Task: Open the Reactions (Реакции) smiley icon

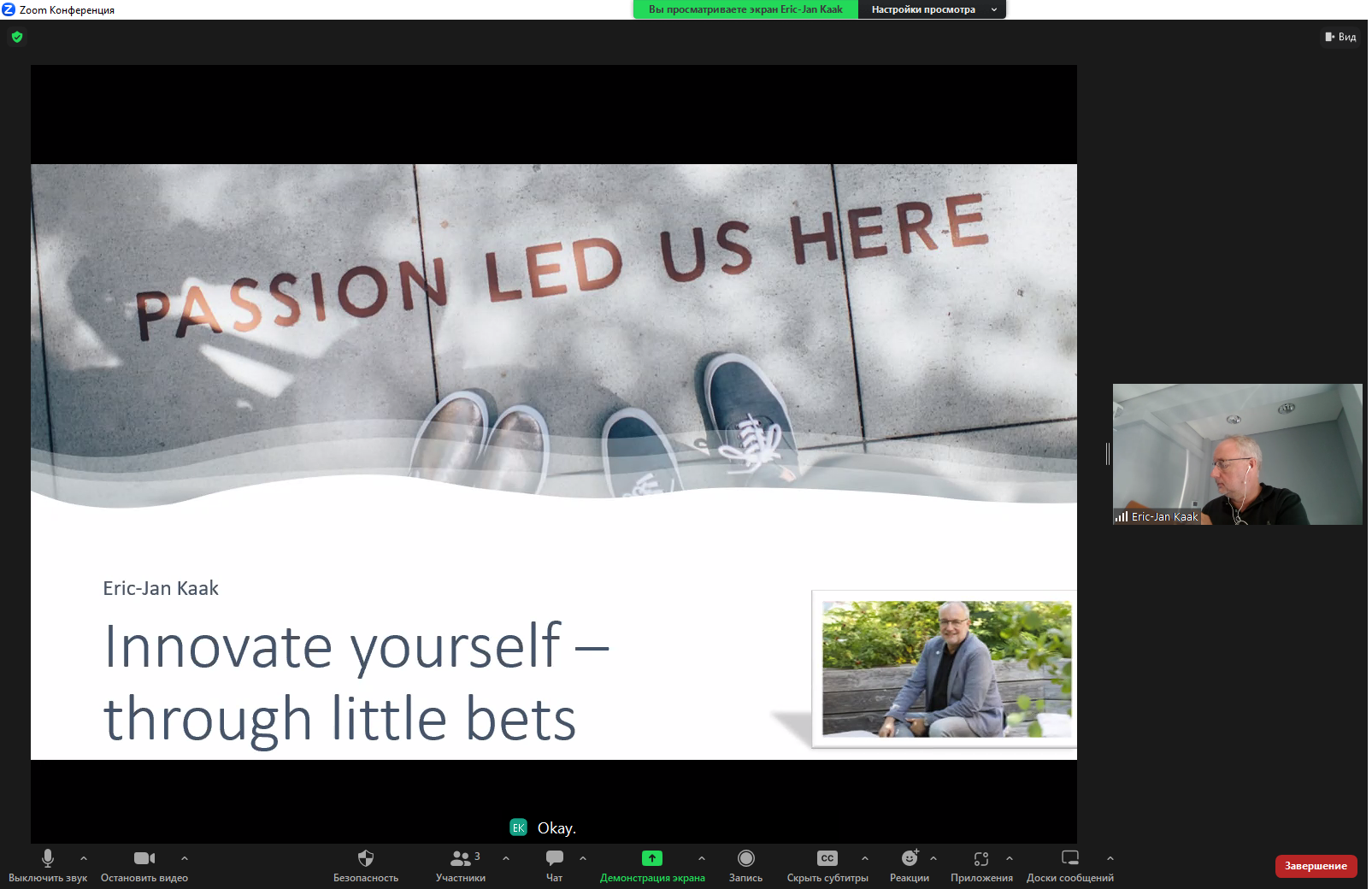Action: [x=910, y=858]
